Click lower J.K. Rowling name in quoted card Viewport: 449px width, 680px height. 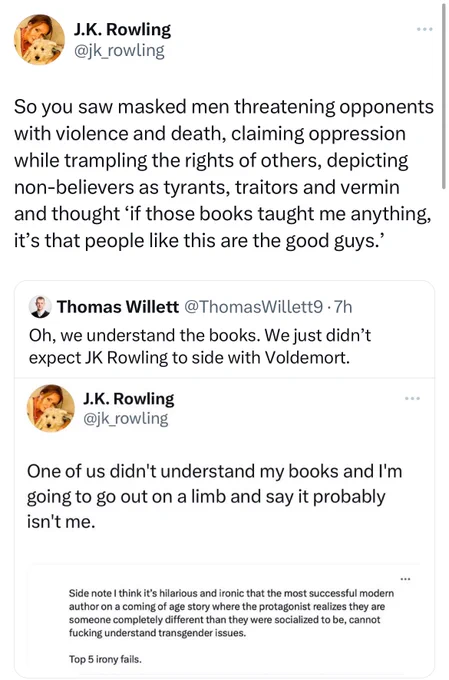coord(128,399)
